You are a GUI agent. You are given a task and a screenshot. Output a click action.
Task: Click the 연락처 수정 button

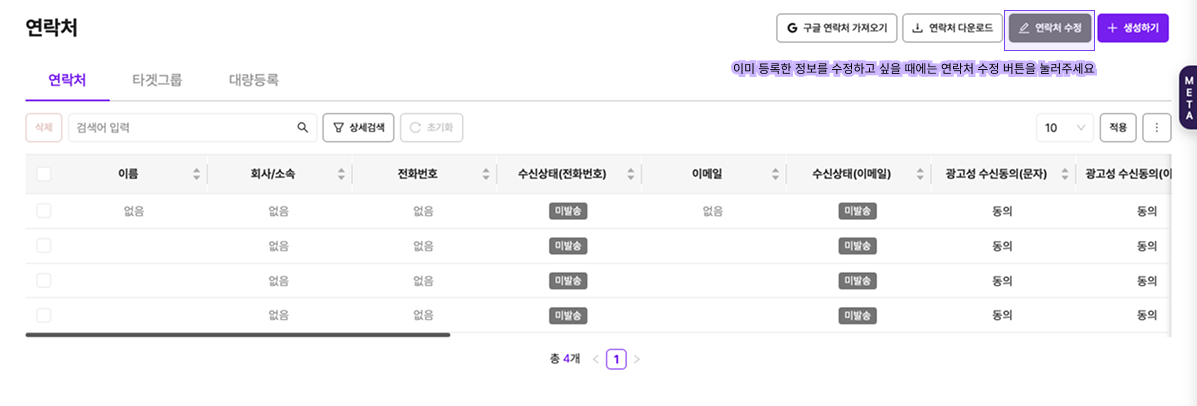(x=1050, y=28)
